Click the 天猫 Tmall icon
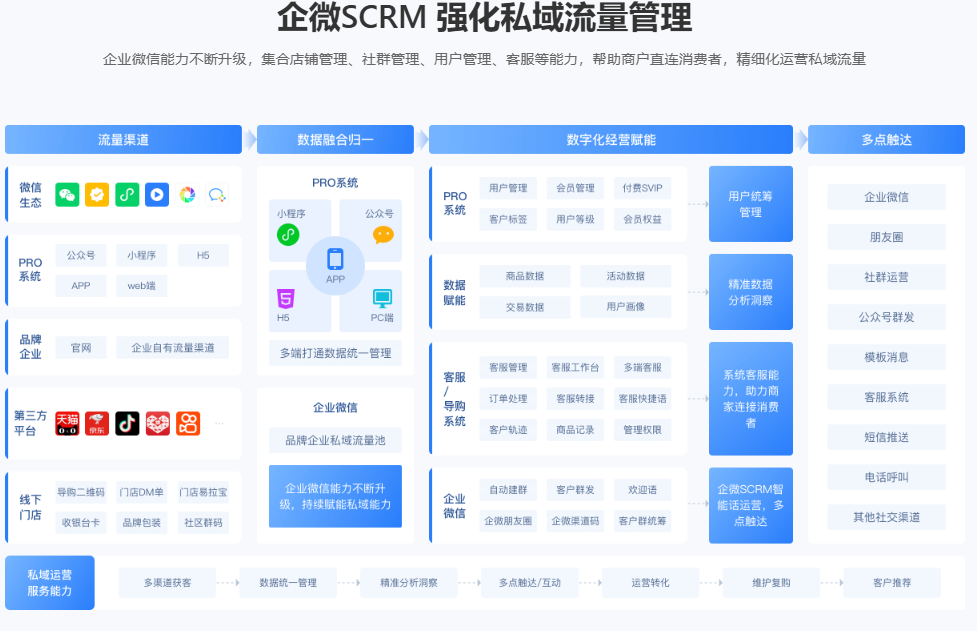This screenshot has width=977, height=631. point(67,423)
